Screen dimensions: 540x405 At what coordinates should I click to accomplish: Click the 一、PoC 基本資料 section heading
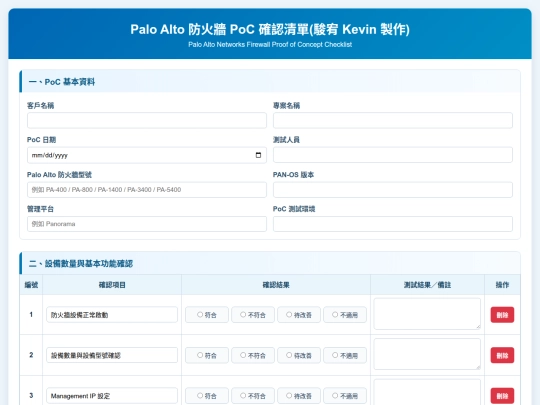62,82
